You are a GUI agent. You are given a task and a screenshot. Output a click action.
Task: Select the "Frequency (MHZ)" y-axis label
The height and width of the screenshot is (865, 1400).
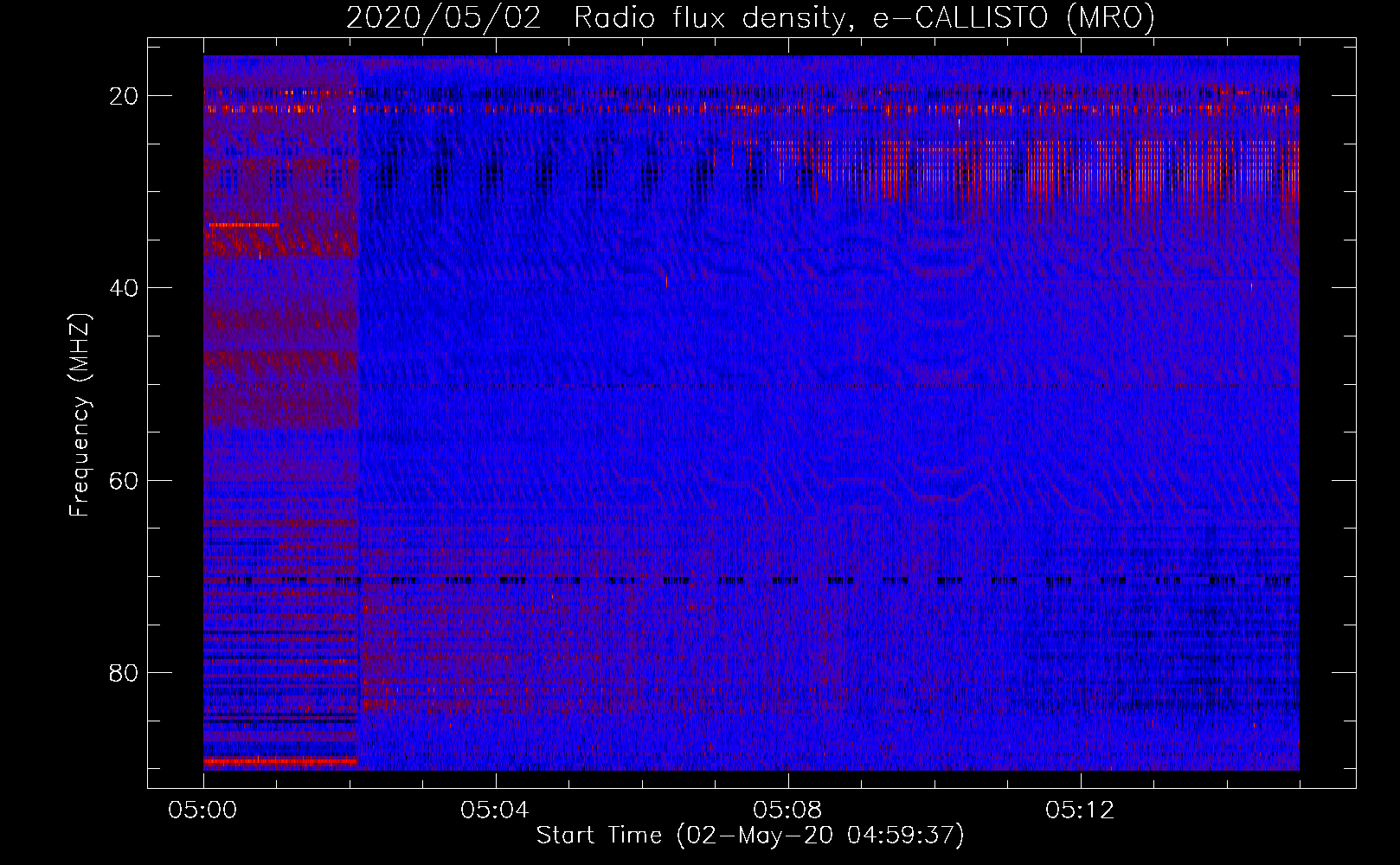[x=80, y=415]
